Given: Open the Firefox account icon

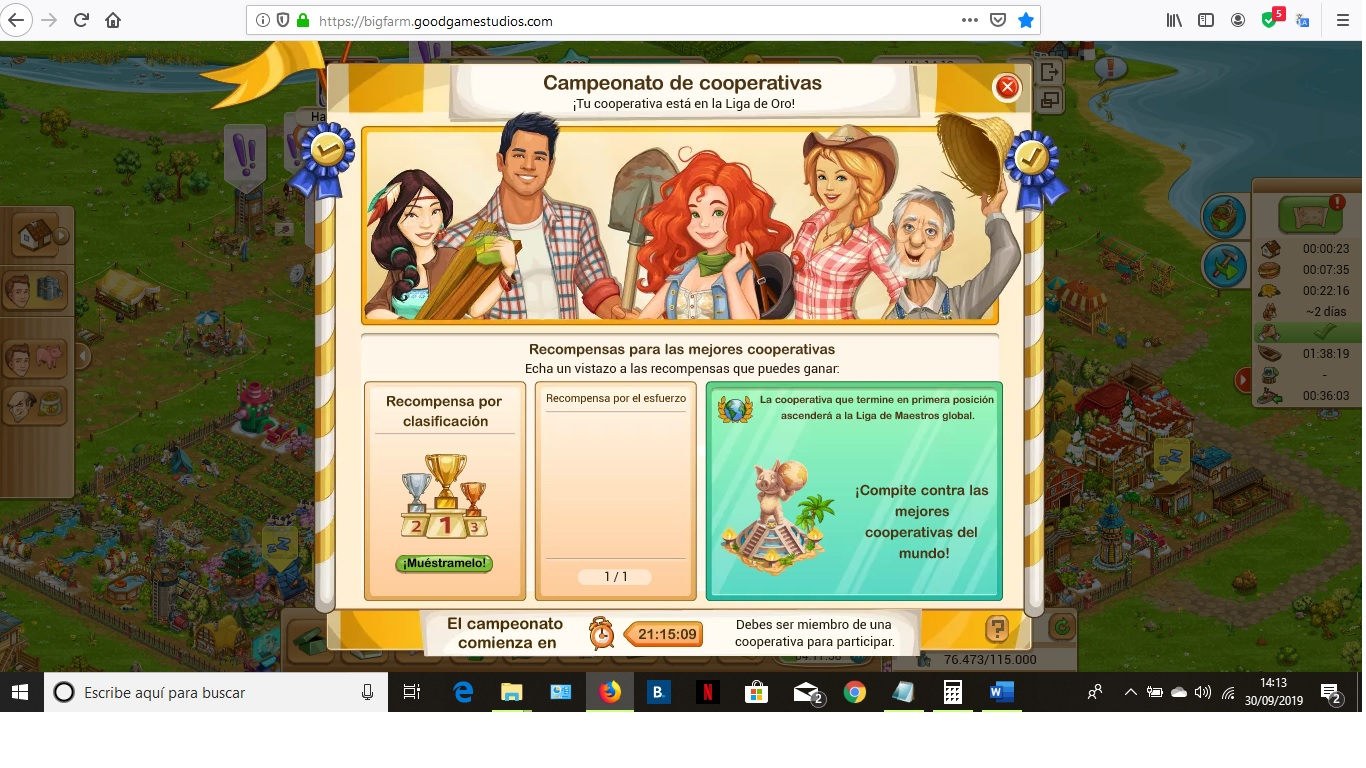Looking at the screenshot, I should [x=1238, y=20].
